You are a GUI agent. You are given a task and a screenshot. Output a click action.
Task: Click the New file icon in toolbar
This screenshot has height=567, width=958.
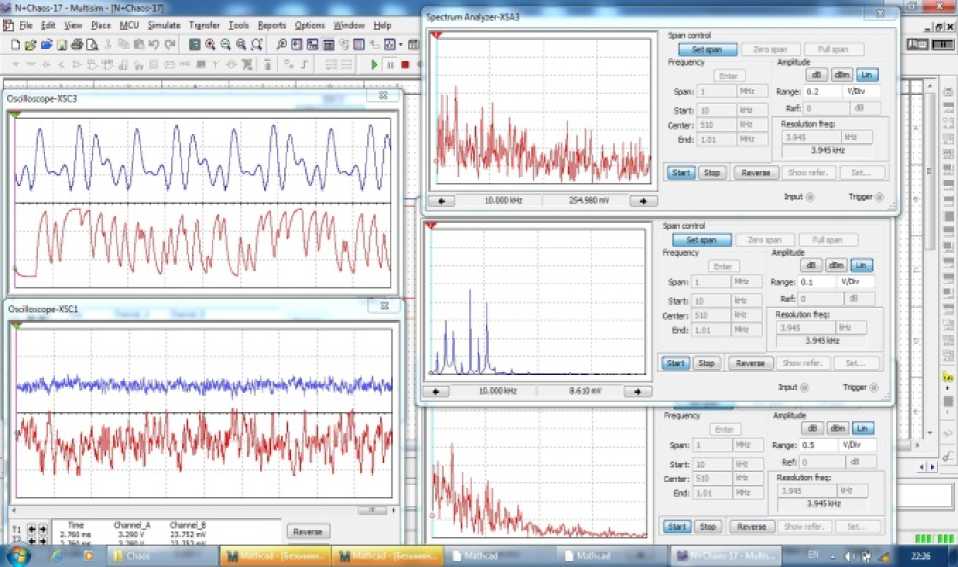(x=16, y=45)
